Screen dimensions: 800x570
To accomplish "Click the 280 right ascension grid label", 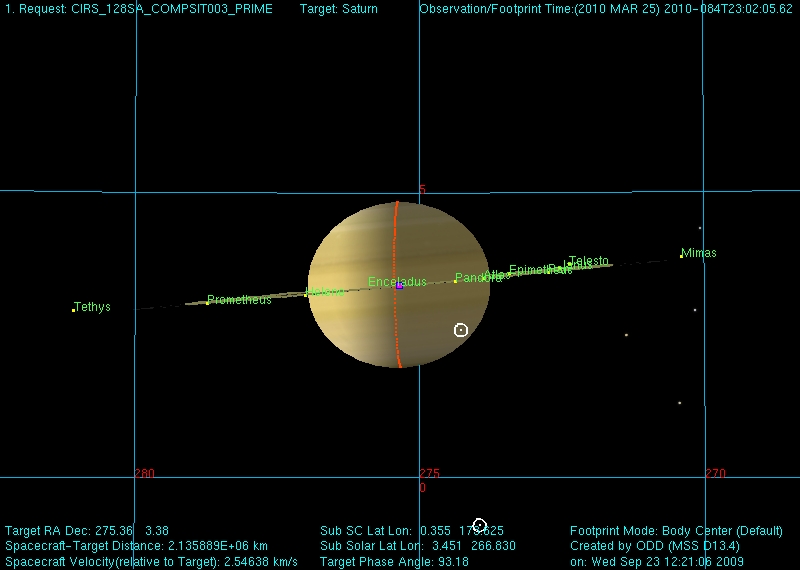I will [144, 473].
